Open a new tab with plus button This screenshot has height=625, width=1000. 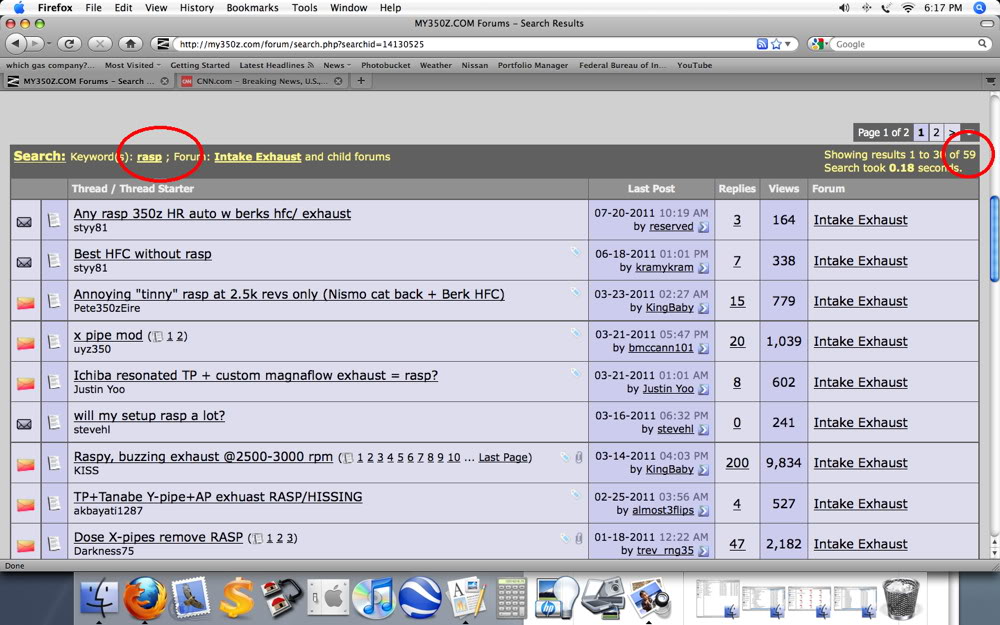click(361, 81)
